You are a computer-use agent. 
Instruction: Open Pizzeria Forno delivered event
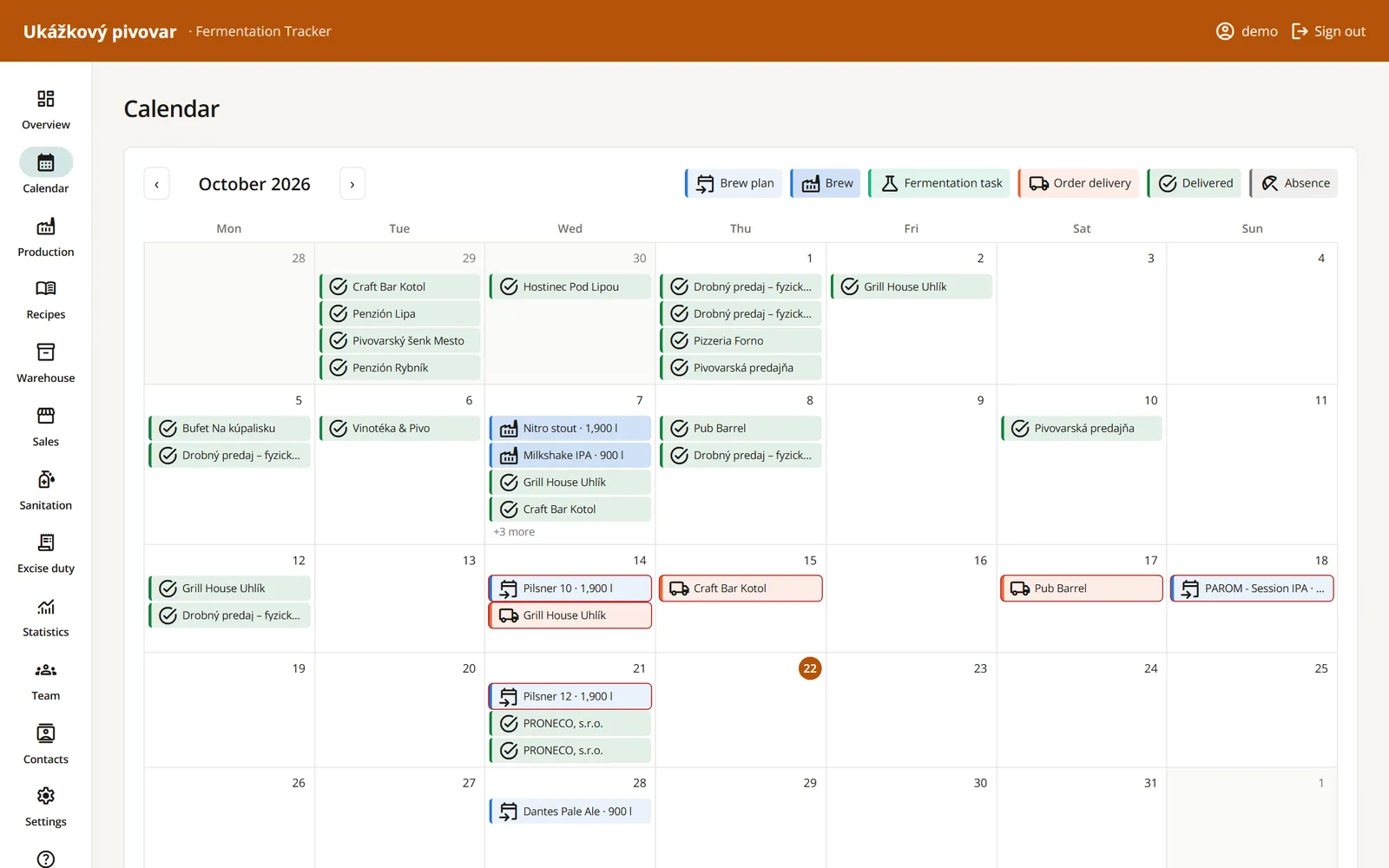click(x=741, y=340)
